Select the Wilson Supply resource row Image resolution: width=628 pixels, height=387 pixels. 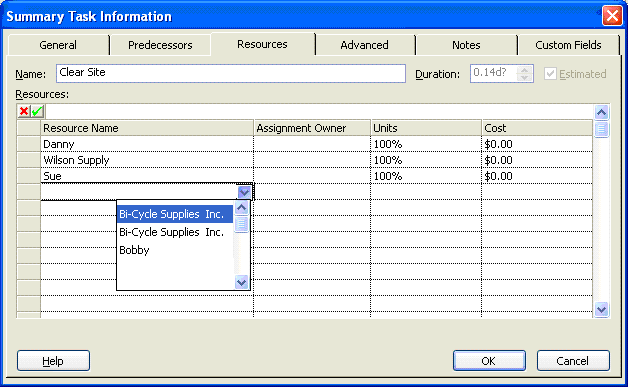304,160
